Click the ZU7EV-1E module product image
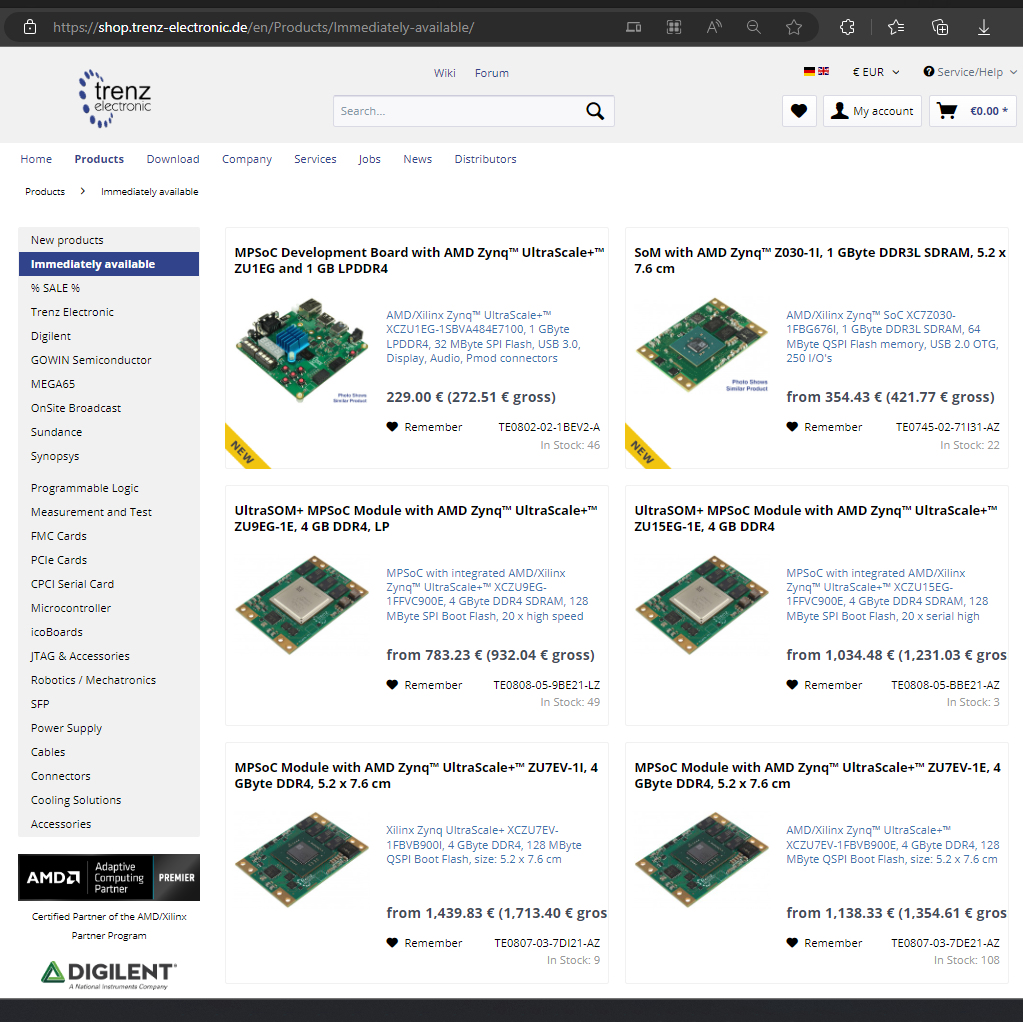 pos(702,859)
